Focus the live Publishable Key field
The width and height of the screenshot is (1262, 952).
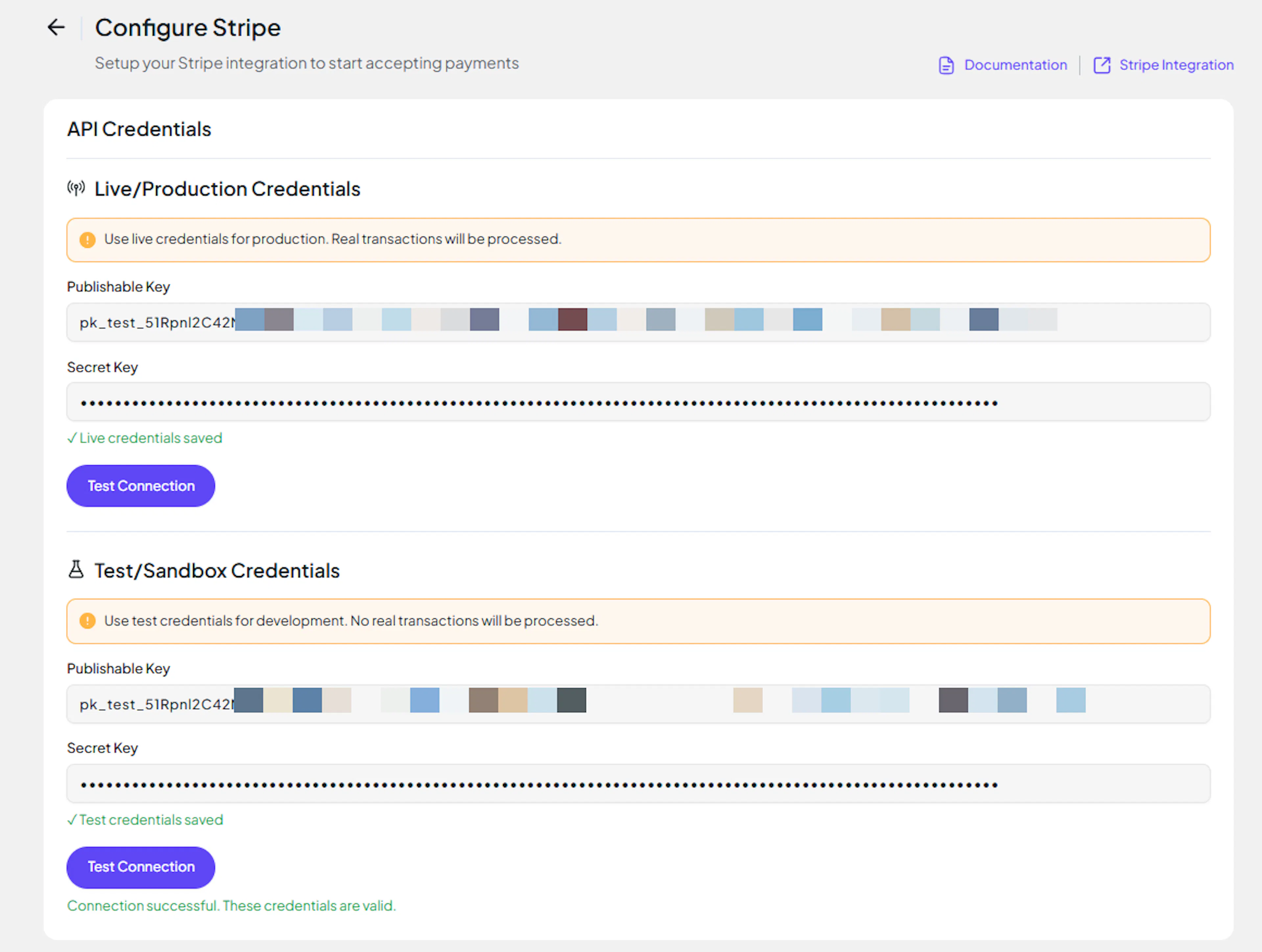(638, 322)
